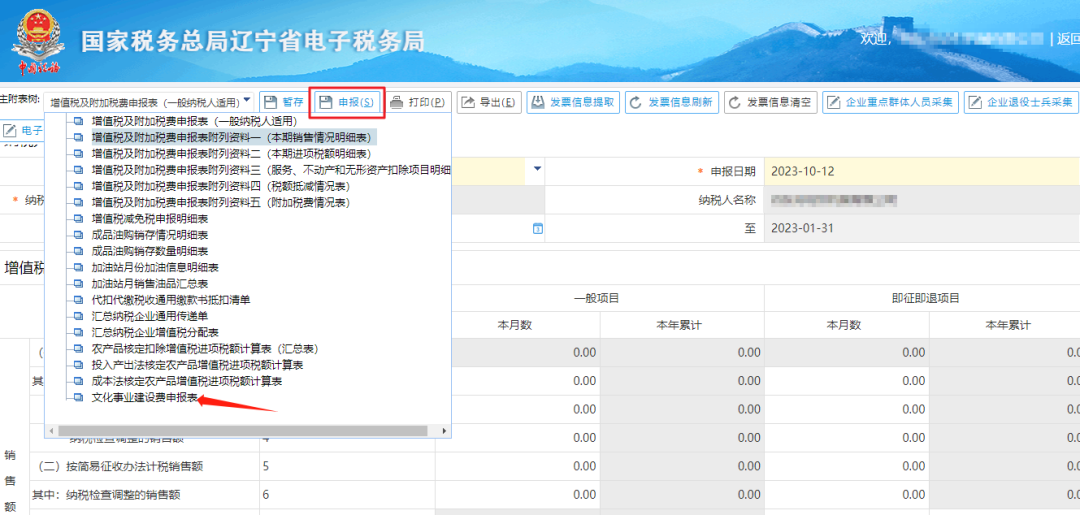Click the edit pencil icon on 企业重点群体人员采集
This screenshot has height=515, width=1080.
(x=833, y=103)
